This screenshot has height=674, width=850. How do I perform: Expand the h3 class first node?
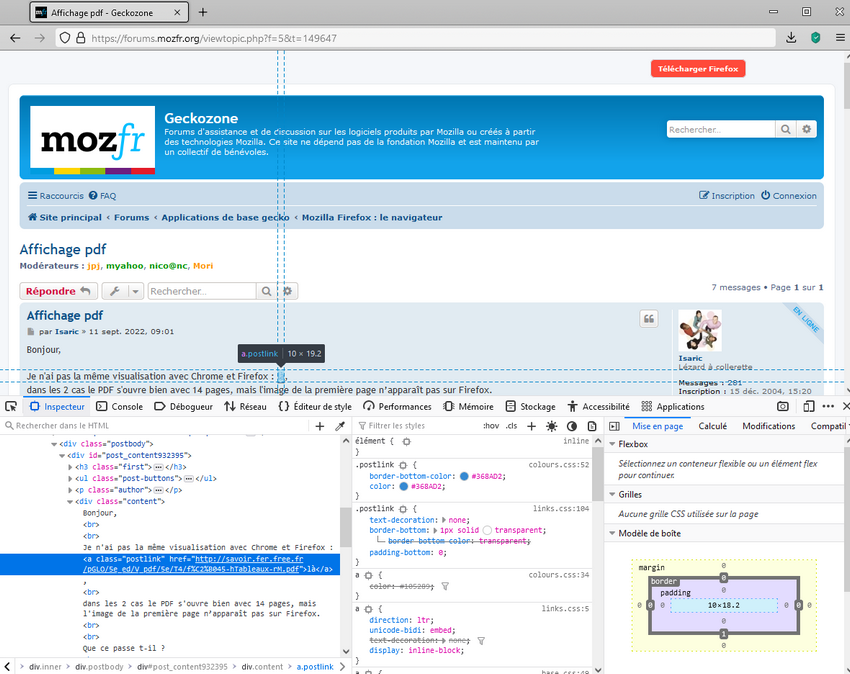(x=70, y=467)
